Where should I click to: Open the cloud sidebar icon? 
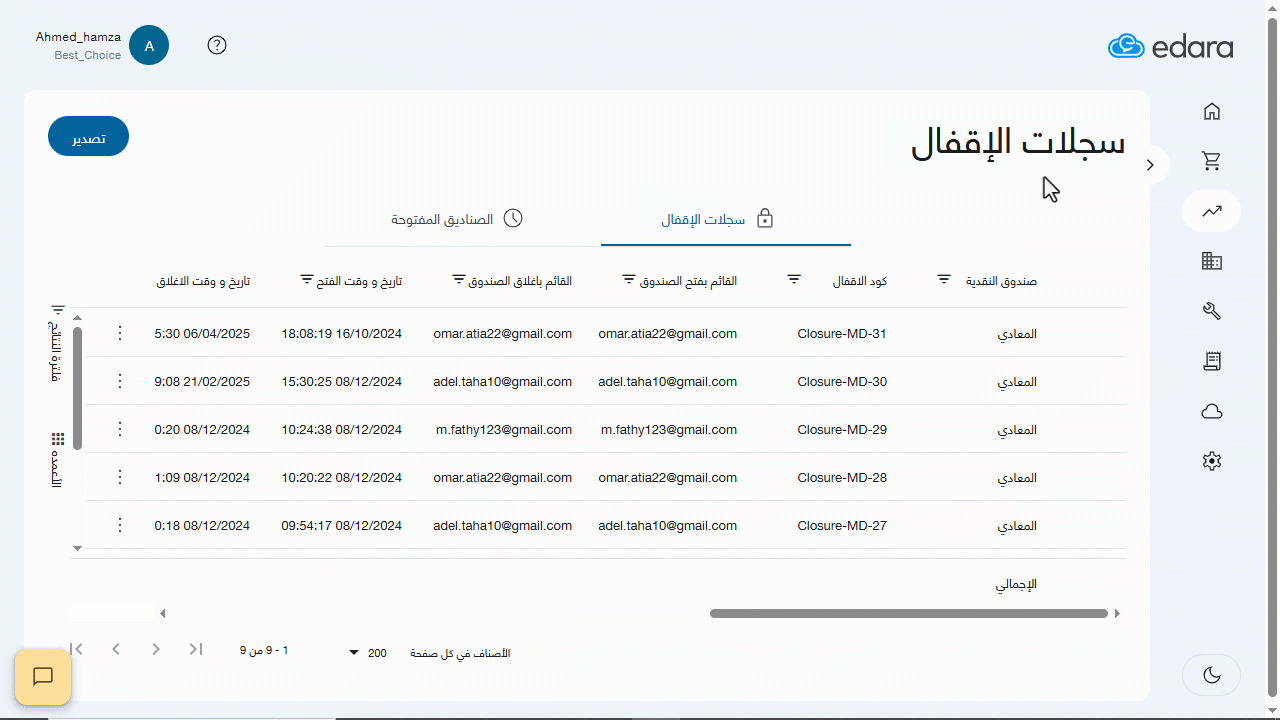pyautogui.click(x=1211, y=411)
